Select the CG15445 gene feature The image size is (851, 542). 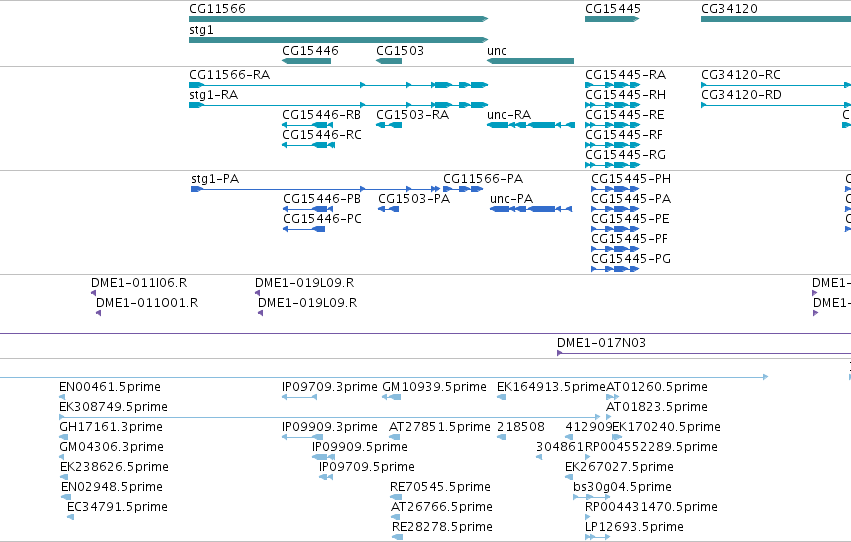(x=612, y=19)
